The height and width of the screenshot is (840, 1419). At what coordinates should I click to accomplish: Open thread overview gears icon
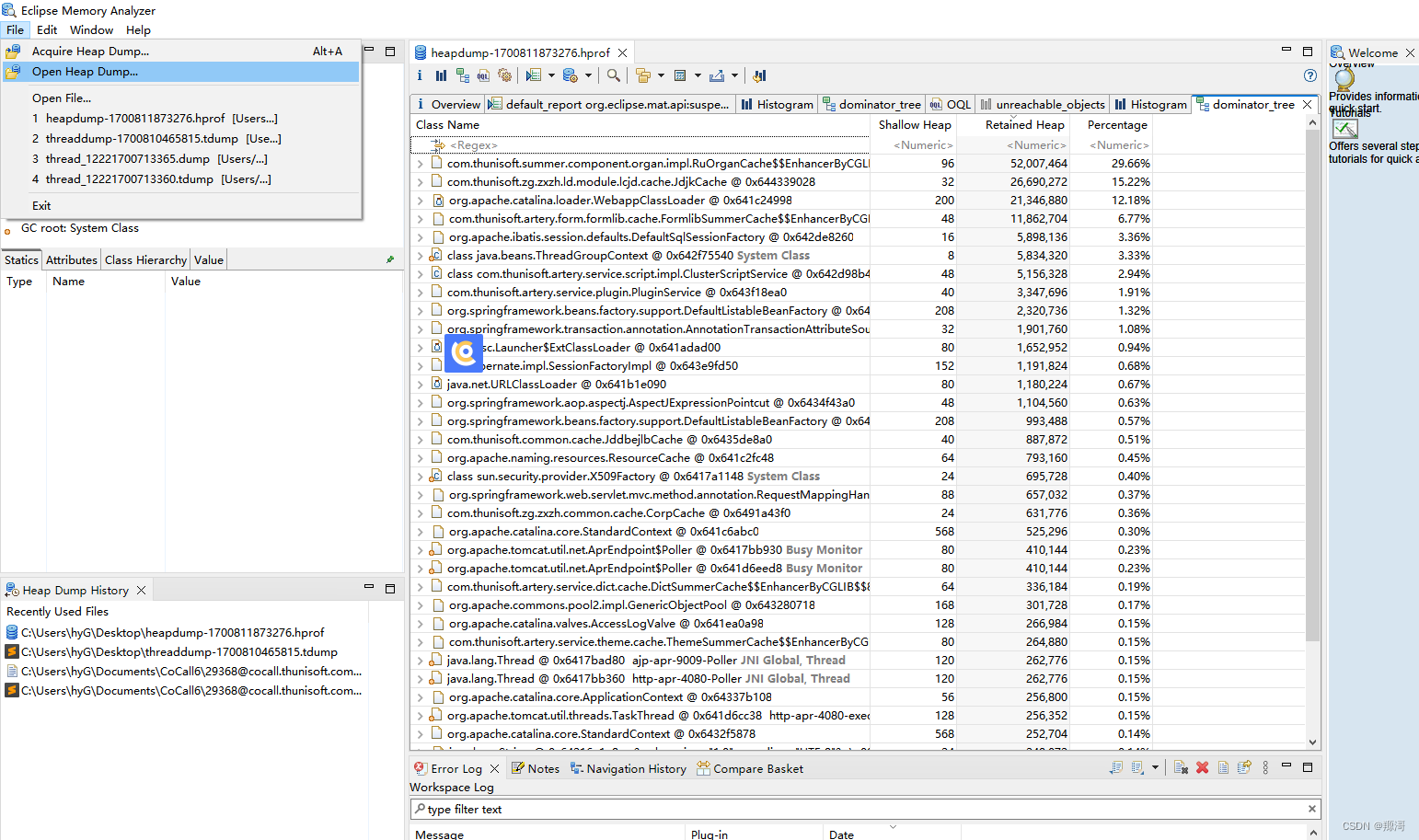pyautogui.click(x=504, y=75)
